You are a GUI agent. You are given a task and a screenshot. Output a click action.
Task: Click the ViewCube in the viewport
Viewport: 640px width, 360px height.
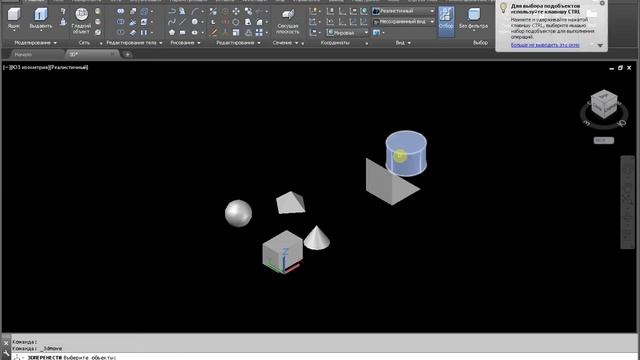coord(604,104)
